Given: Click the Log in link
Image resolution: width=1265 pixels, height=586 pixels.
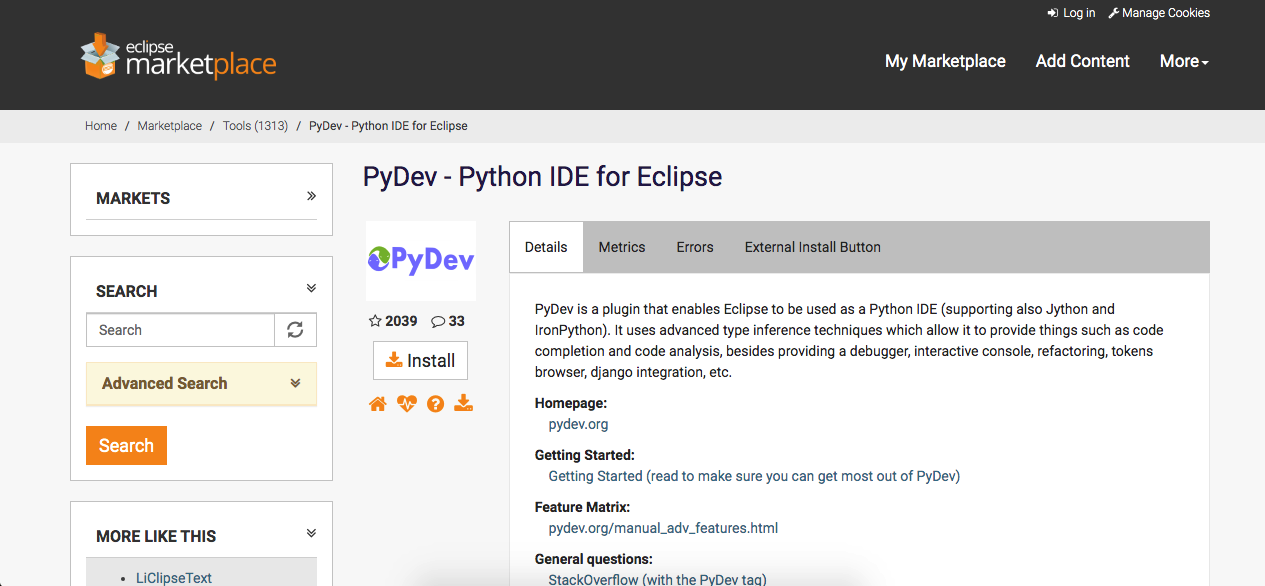Looking at the screenshot, I should click(1071, 13).
